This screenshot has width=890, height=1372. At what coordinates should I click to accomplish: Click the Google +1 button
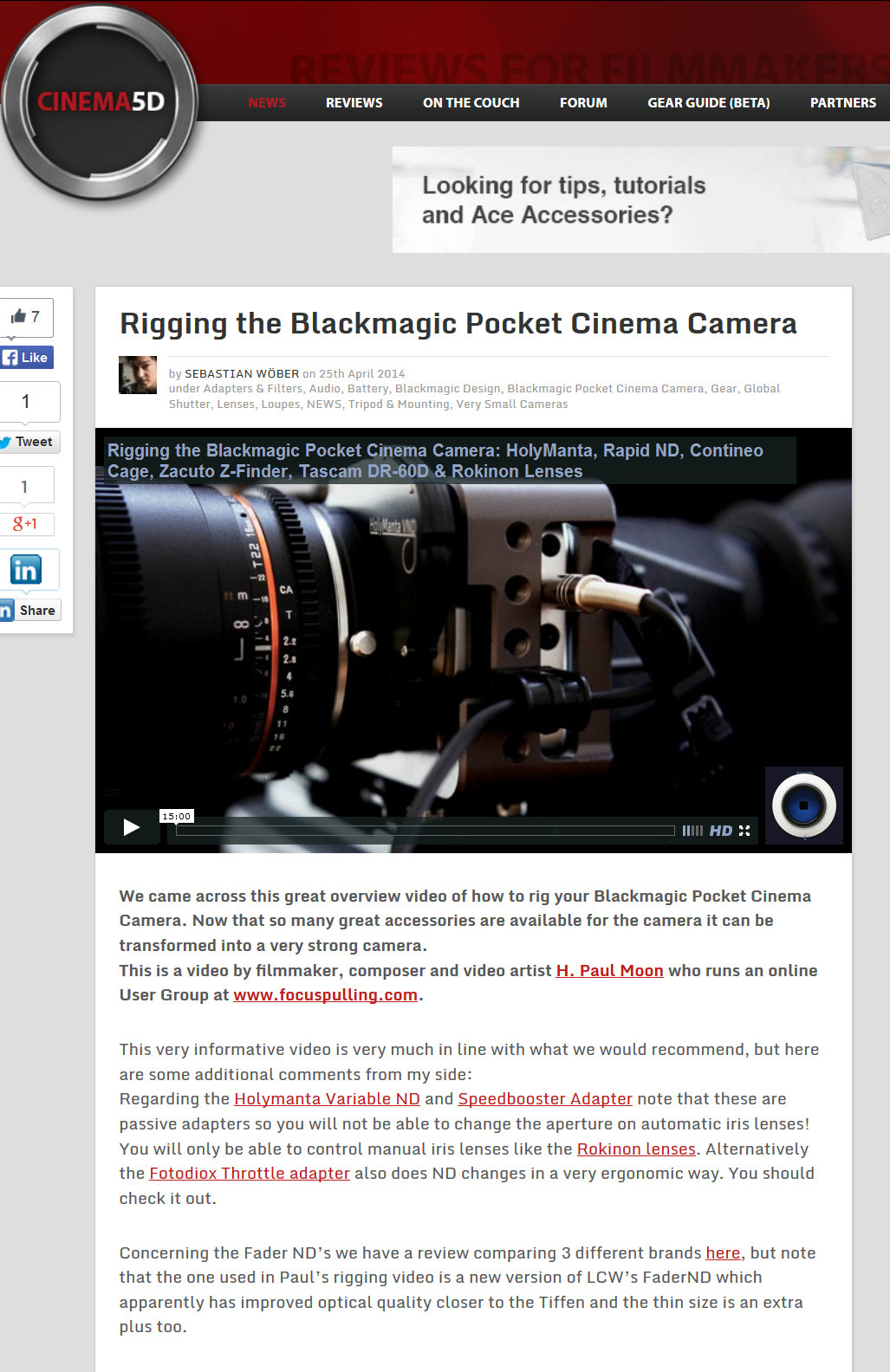tap(26, 524)
